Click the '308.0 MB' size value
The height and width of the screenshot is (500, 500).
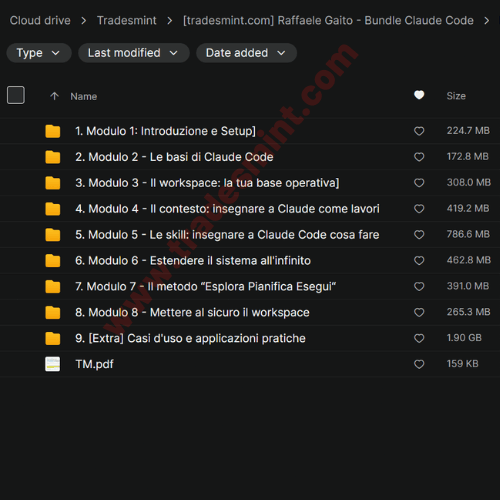point(469,182)
